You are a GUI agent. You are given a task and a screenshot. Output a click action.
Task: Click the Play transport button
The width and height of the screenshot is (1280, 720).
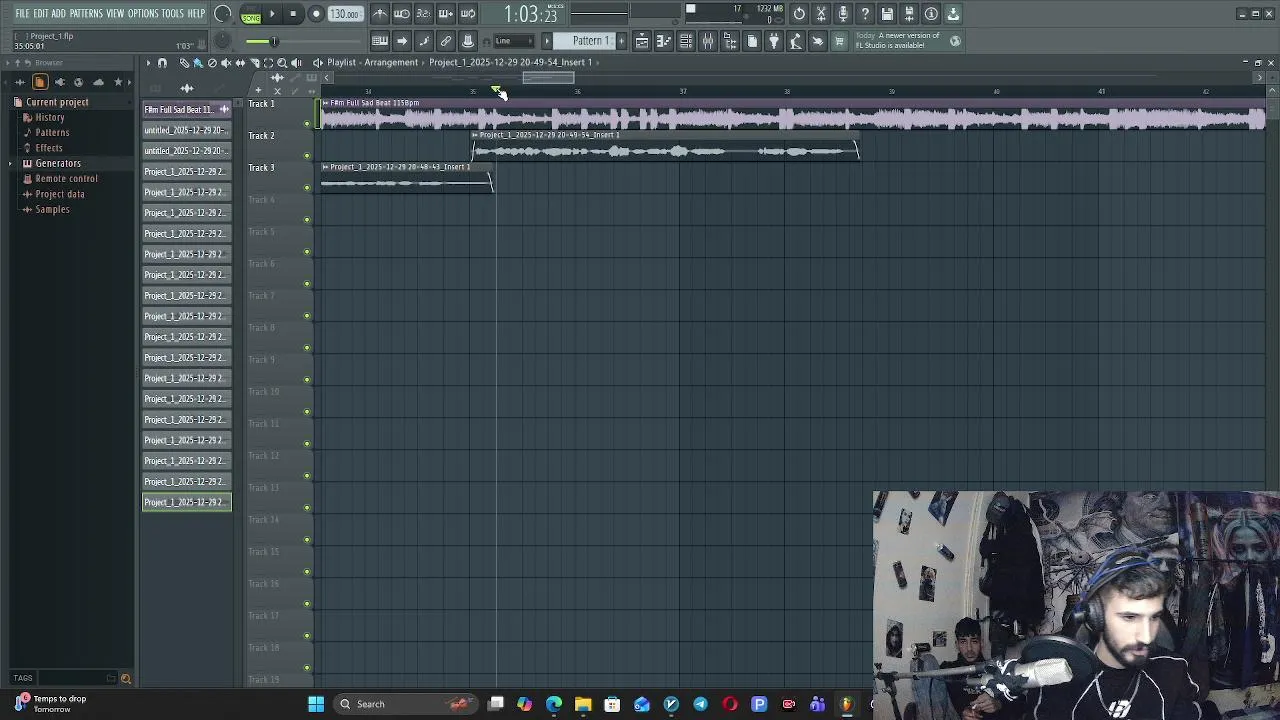(x=272, y=14)
